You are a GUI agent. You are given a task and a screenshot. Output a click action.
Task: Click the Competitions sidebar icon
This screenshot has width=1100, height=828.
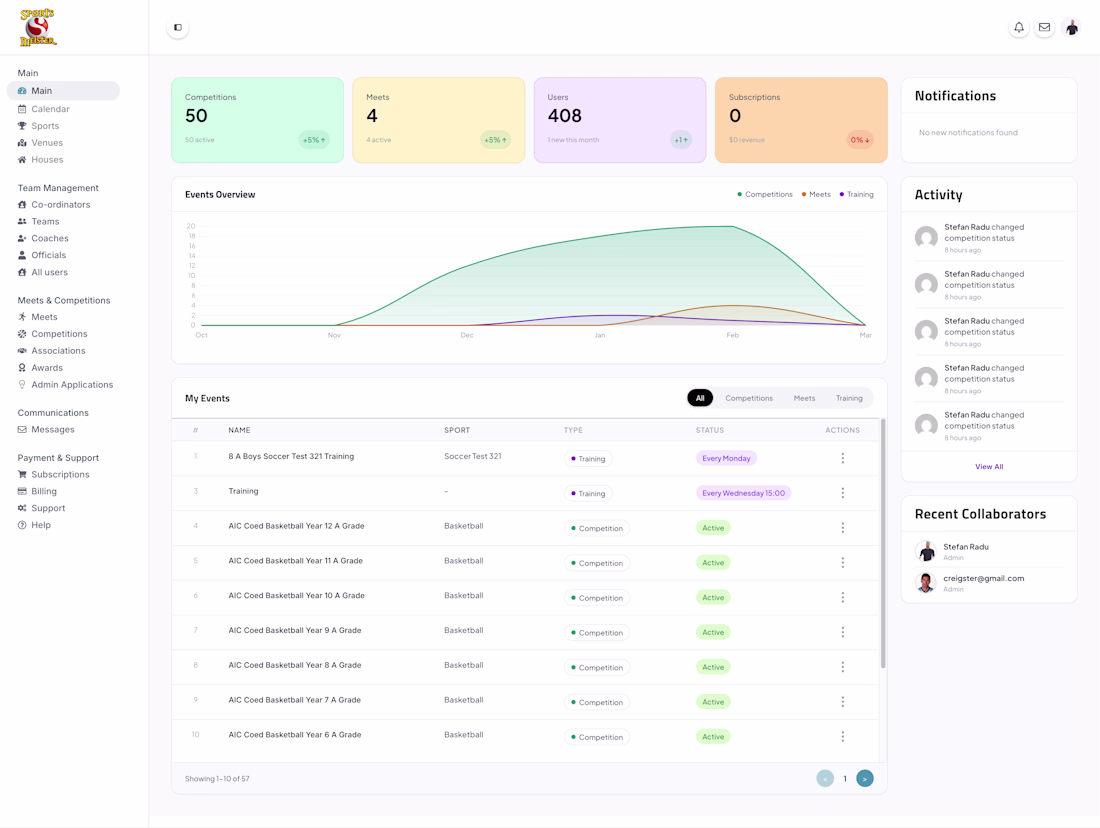22,334
